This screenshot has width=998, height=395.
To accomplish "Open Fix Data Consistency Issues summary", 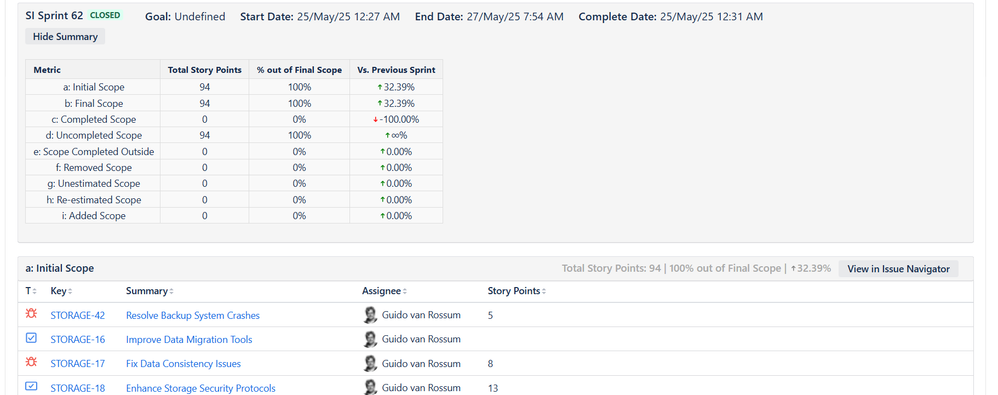I will coord(183,364).
